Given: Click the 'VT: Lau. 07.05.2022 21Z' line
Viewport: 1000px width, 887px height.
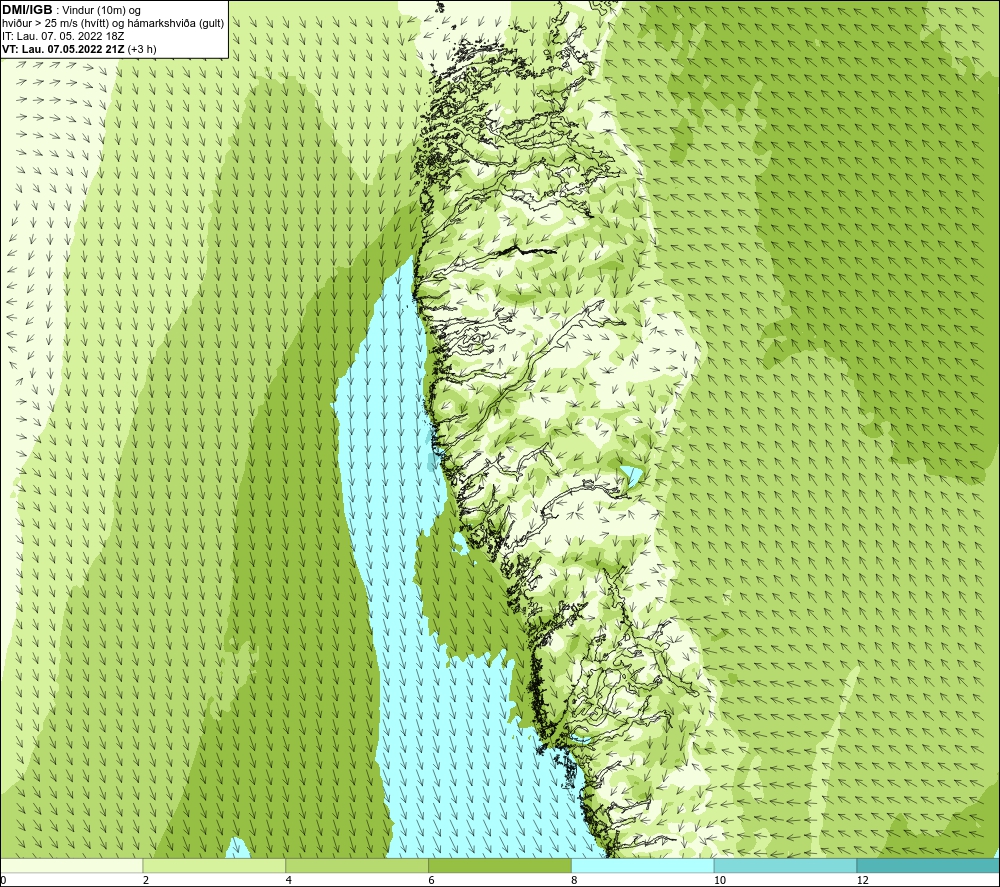Looking at the screenshot, I should coord(64,49).
